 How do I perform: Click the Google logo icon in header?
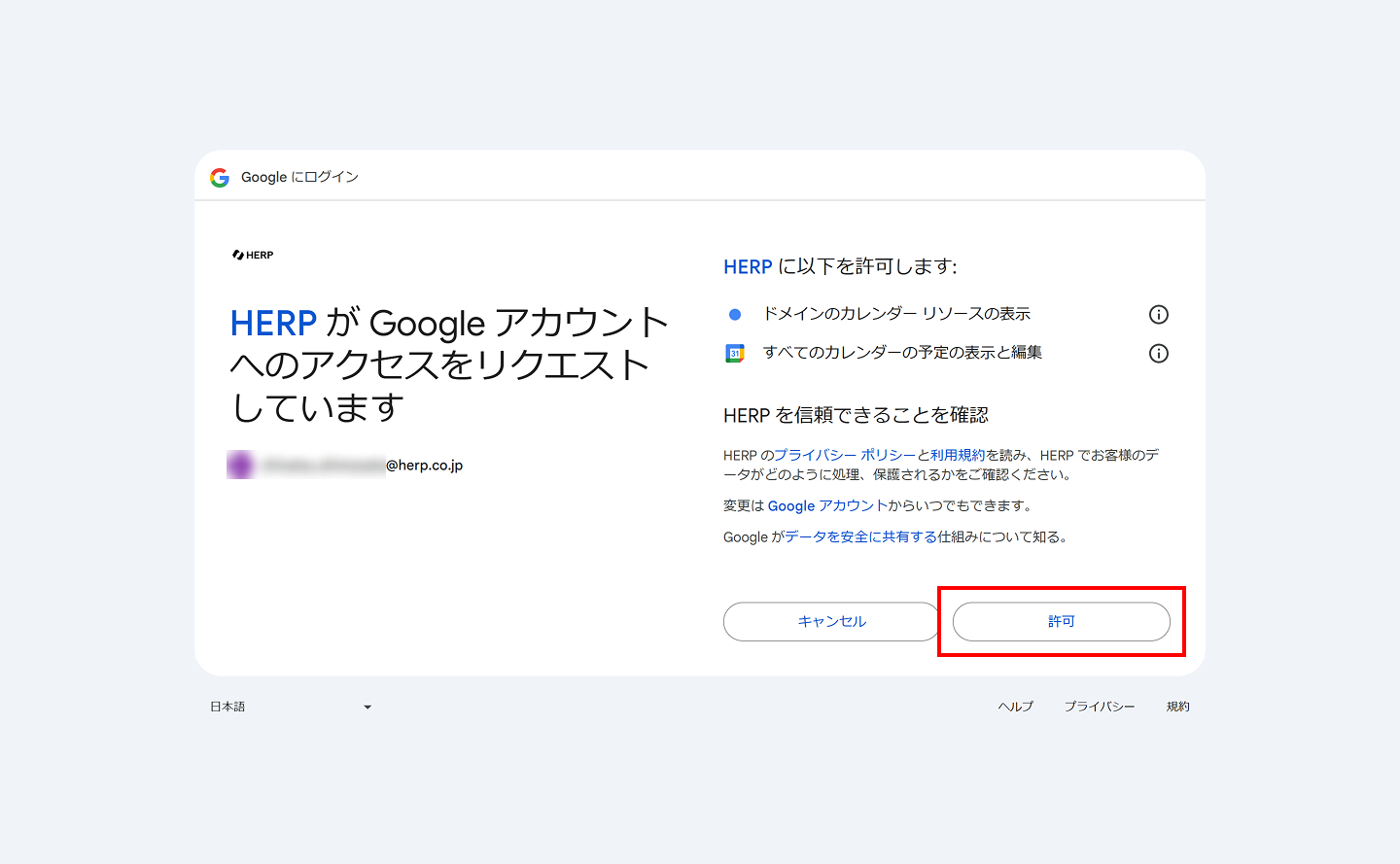[220, 177]
